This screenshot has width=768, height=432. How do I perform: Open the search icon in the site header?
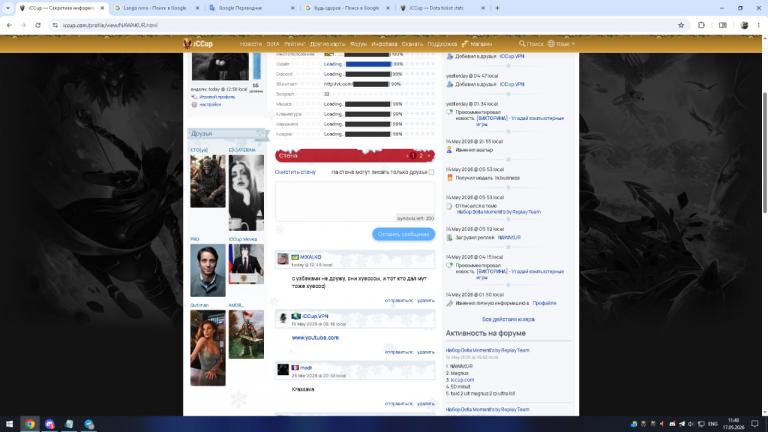(x=522, y=44)
